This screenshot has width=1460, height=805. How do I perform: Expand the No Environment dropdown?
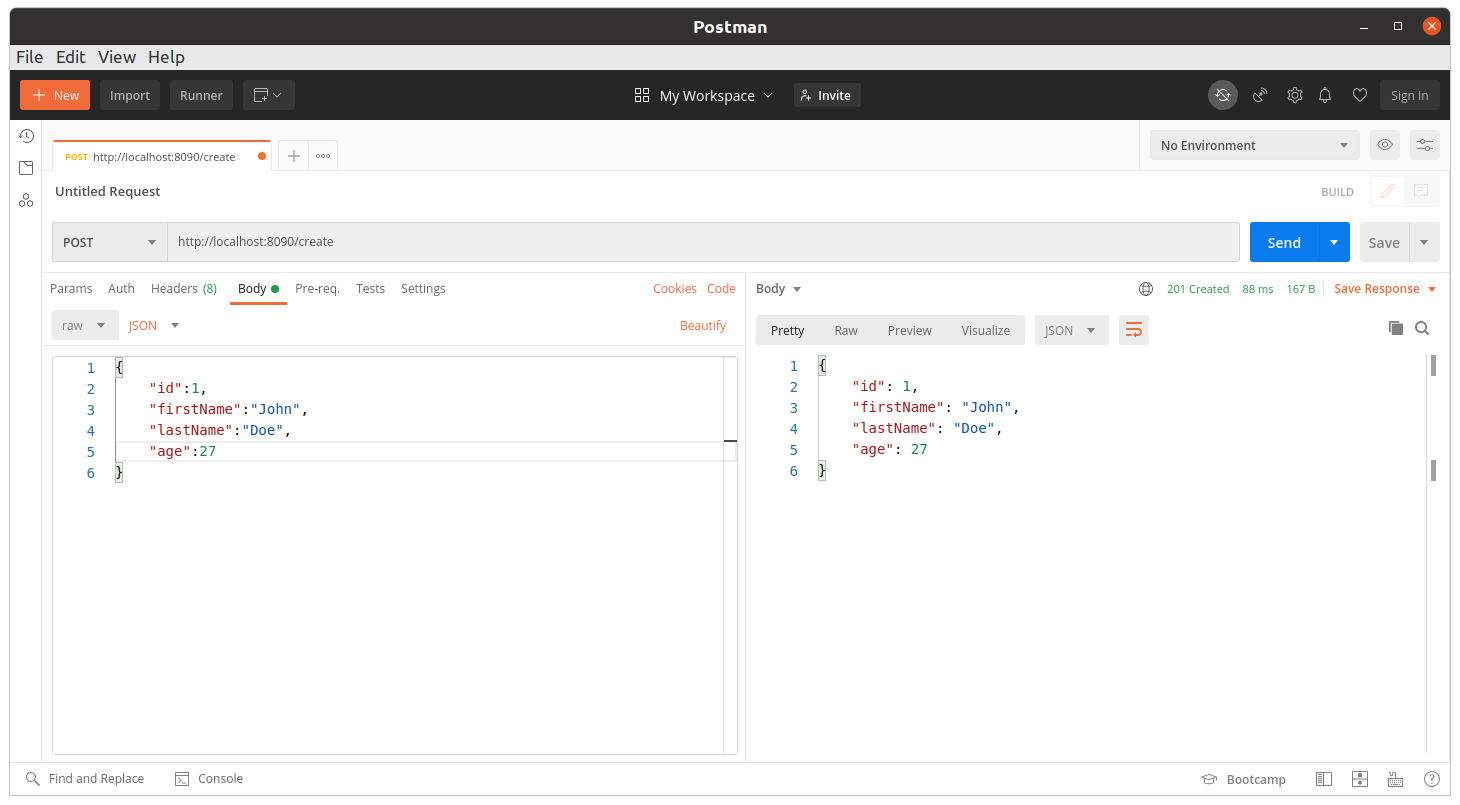click(x=1254, y=145)
